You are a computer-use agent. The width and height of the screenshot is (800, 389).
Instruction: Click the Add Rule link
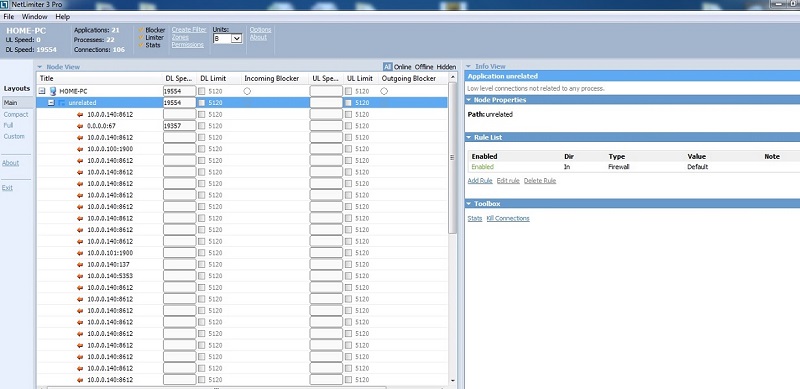480,181
